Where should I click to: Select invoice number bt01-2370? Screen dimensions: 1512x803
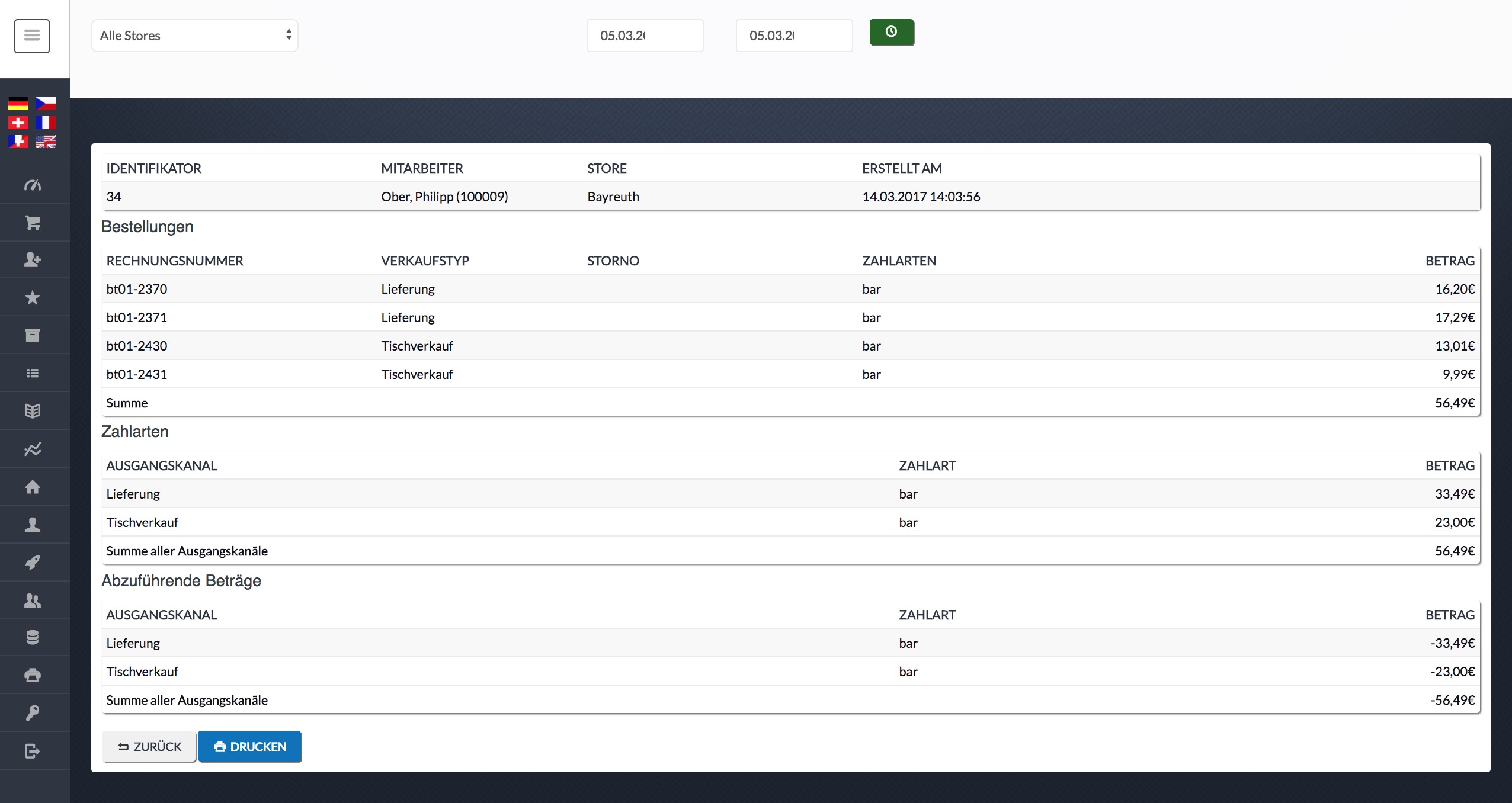(137, 289)
